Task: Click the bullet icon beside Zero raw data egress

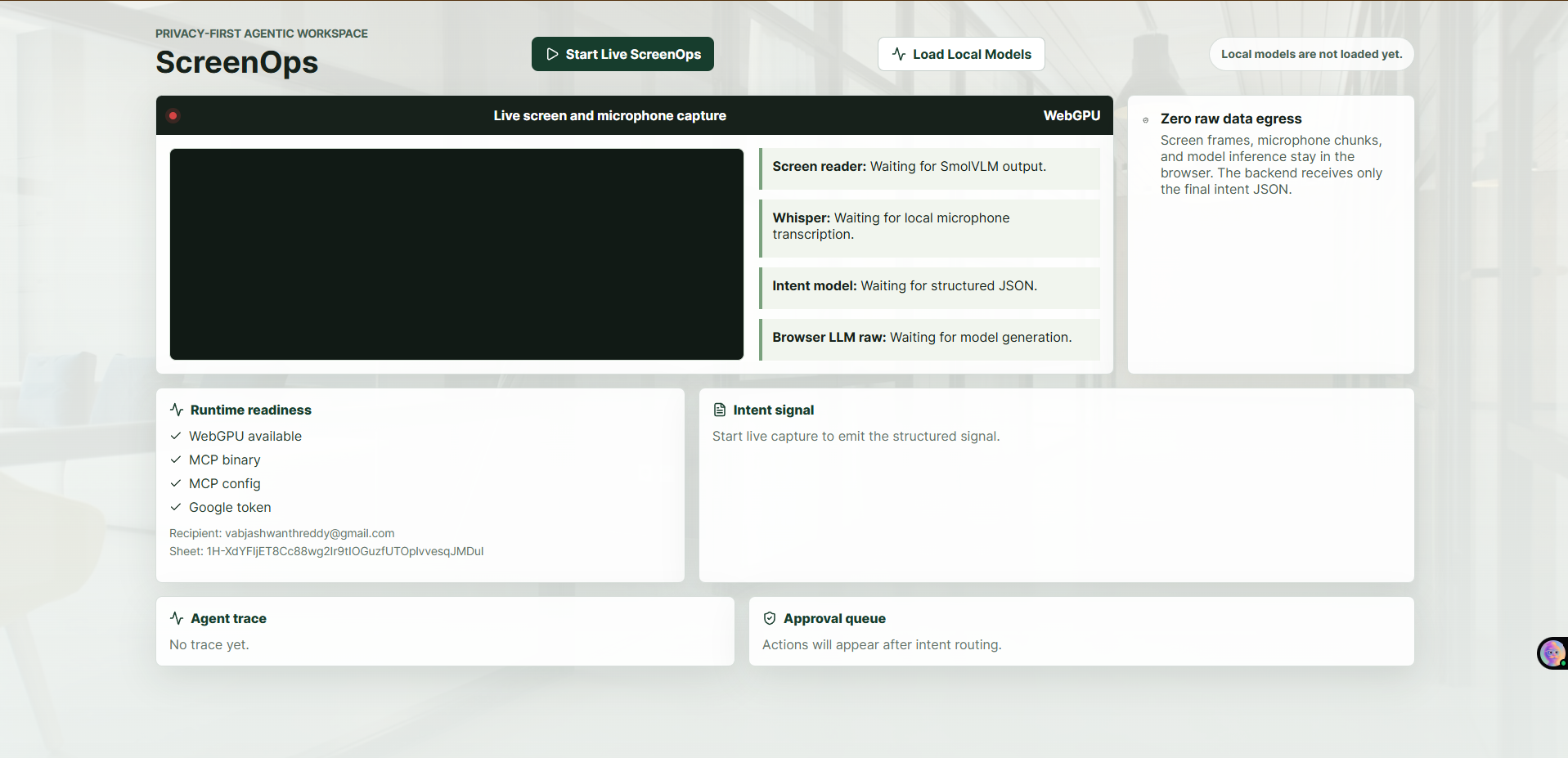Action: pyautogui.click(x=1146, y=120)
